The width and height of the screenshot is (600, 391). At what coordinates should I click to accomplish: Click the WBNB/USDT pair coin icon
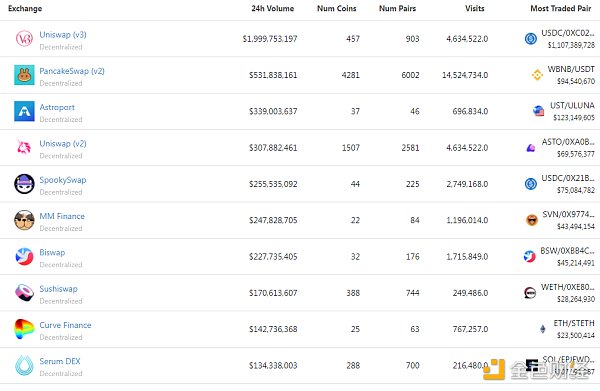coord(537,75)
